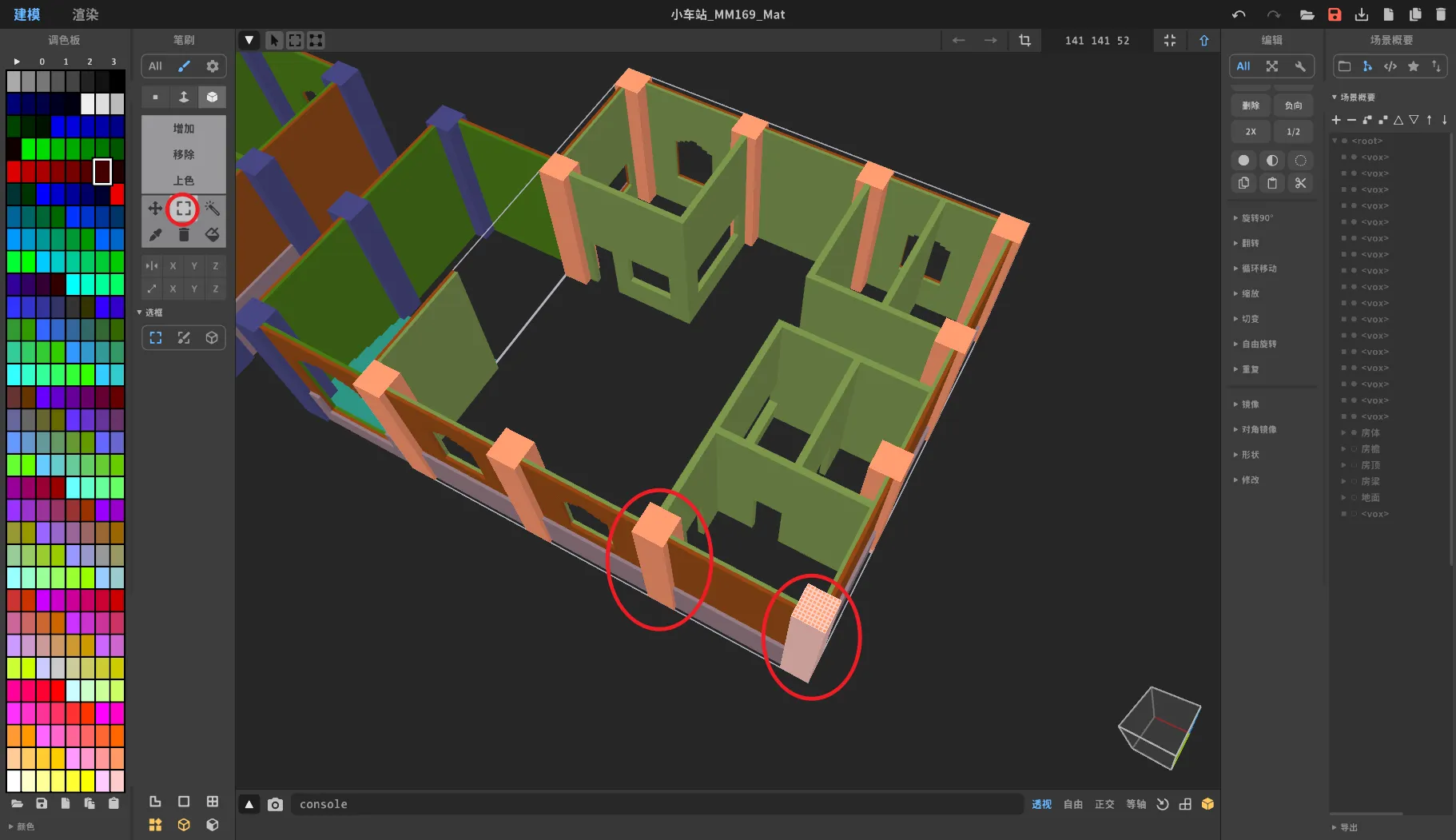Image resolution: width=1456 pixels, height=840 pixels.
Task: Click the red save file icon
Action: pos(1335,14)
